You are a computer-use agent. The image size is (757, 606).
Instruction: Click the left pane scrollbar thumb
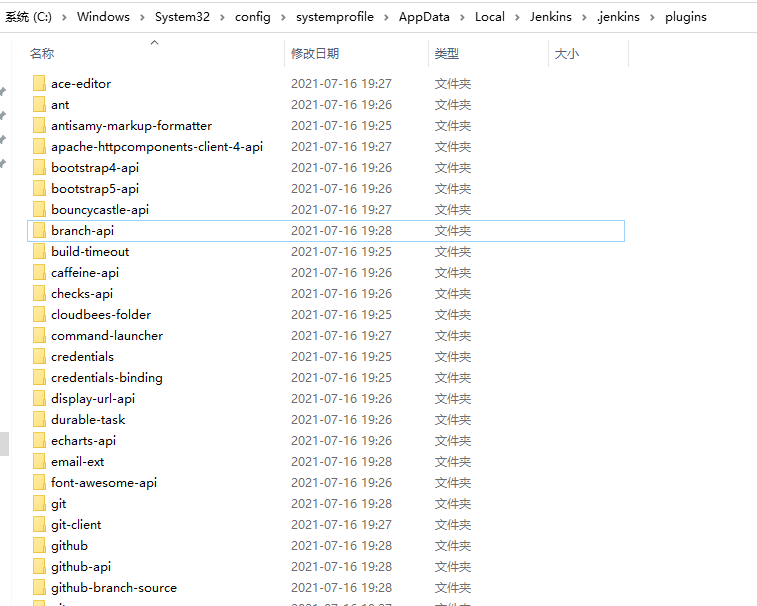point(4,444)
